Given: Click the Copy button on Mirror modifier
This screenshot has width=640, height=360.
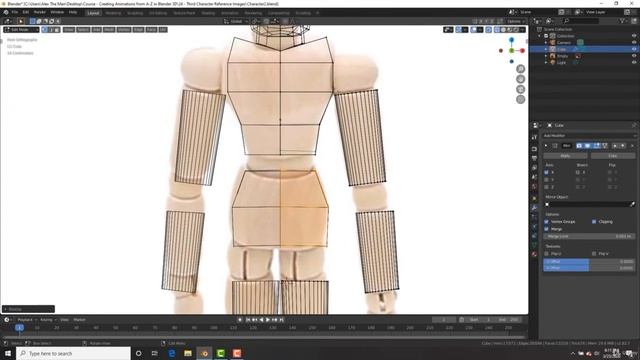Looking at the screenshot, I should (613, 156).
